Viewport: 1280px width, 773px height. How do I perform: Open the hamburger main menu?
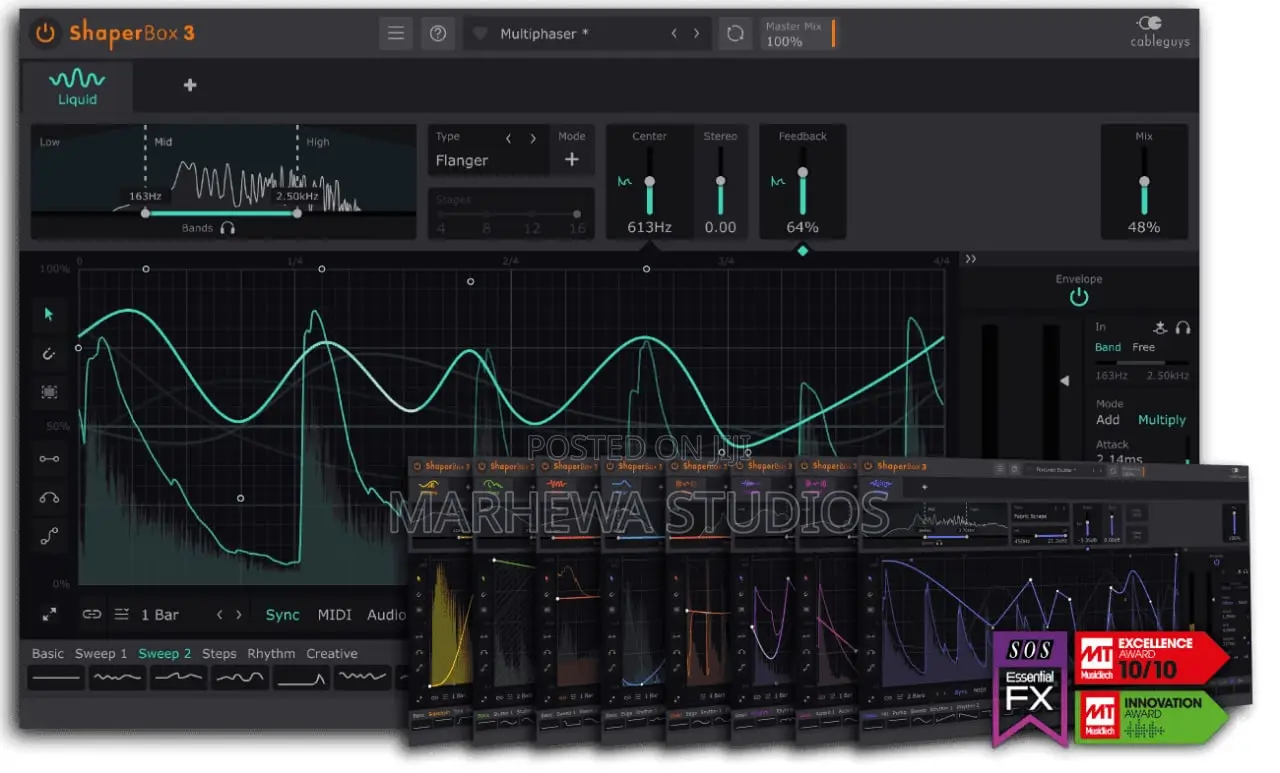pyautogui.click(x=396, y=33)
